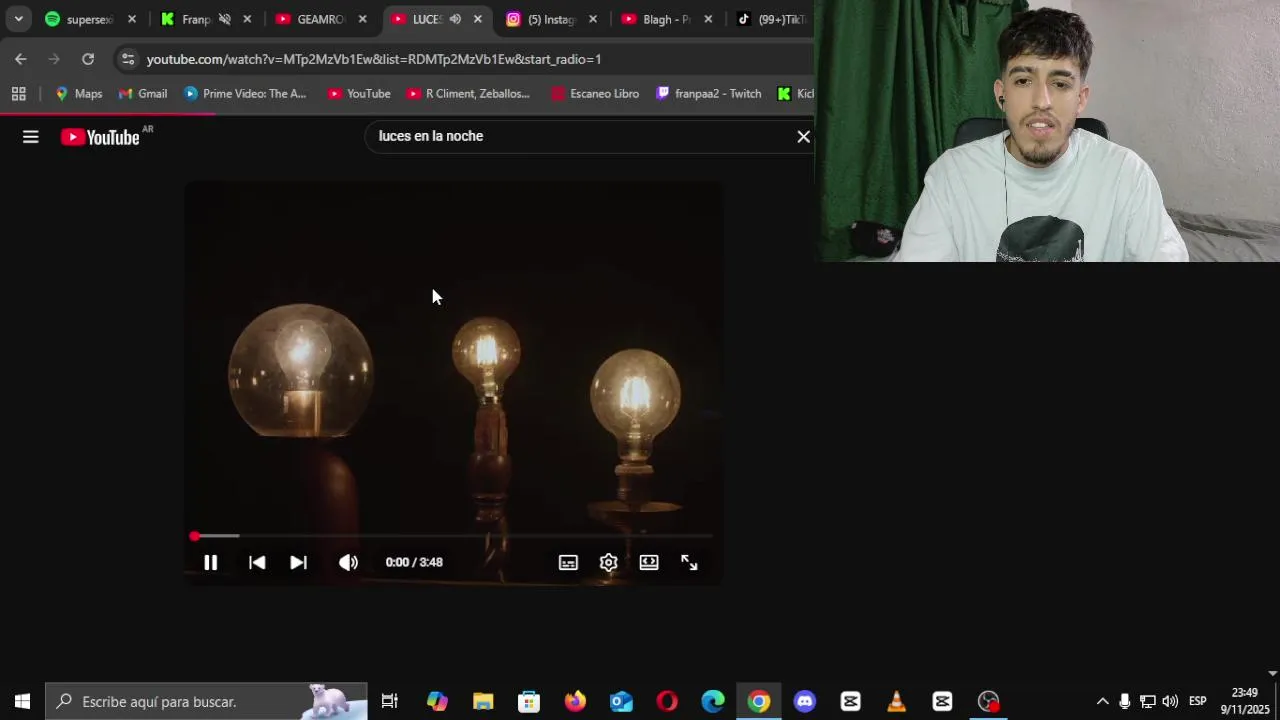Open the YouTube bookmark

tap(359, 93)
